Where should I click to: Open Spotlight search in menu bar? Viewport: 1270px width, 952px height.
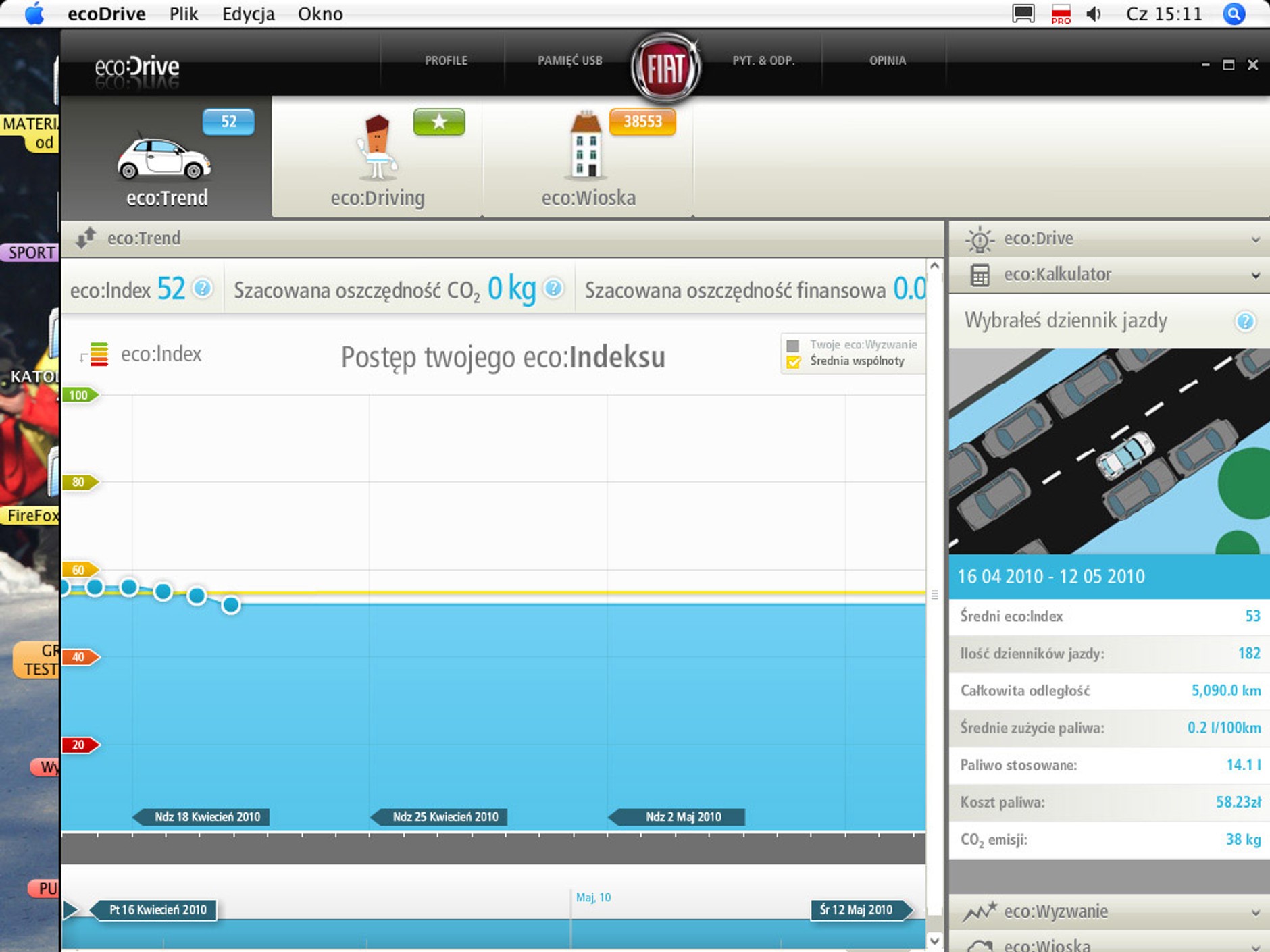1234,14
